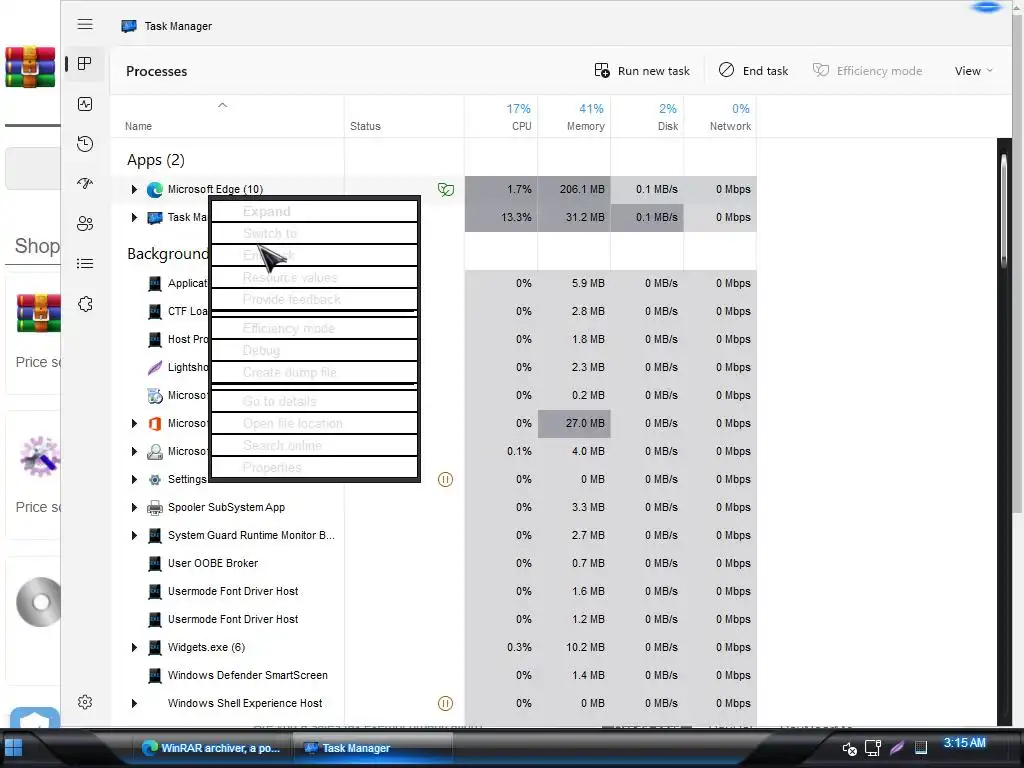Screen dimensions: 1024x768
Task: Sort by the Disk column header
Action: (x=647, y=117)
